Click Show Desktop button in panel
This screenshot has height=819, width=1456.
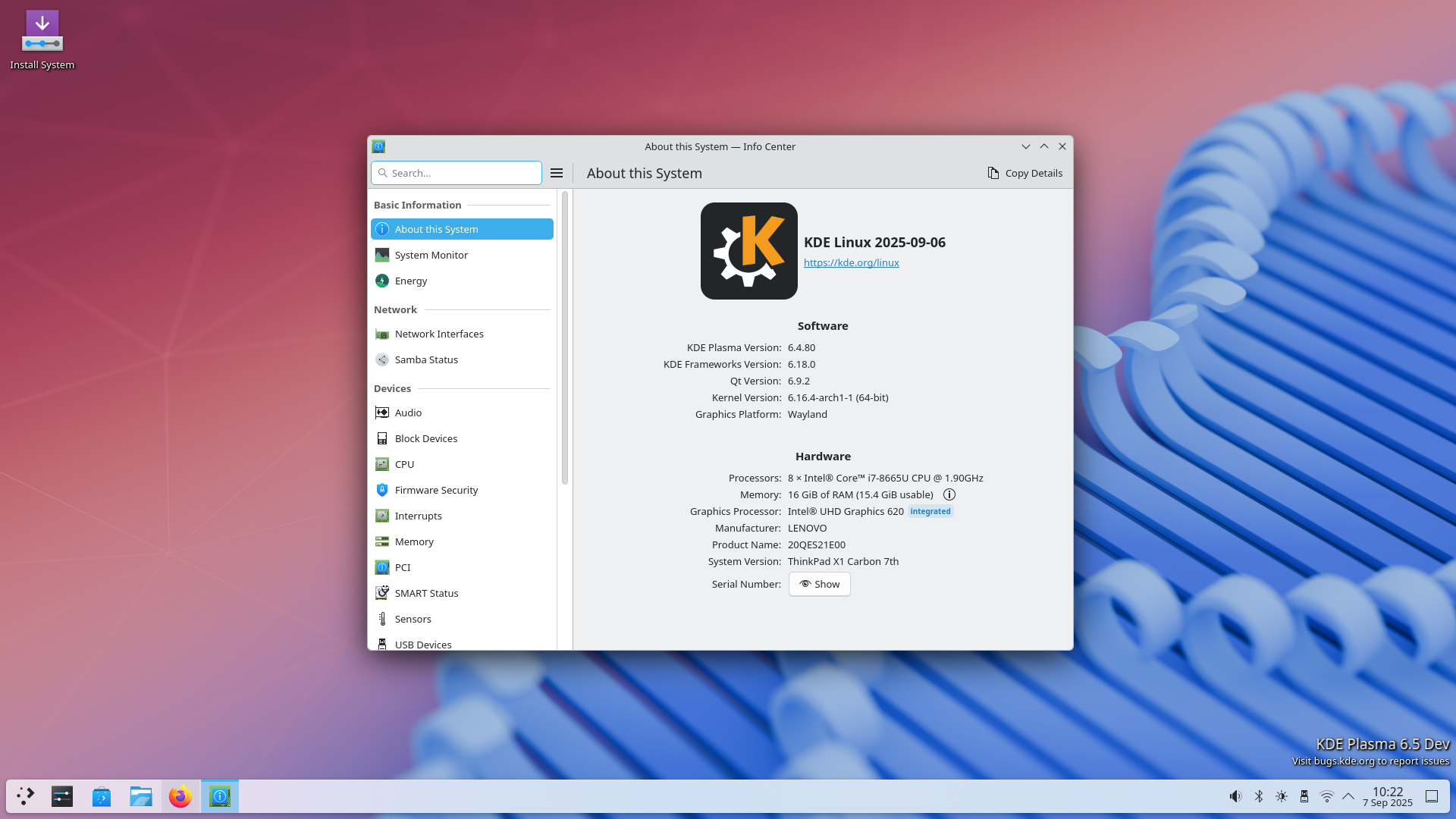pyautogui.click(x=1432, y=796)
